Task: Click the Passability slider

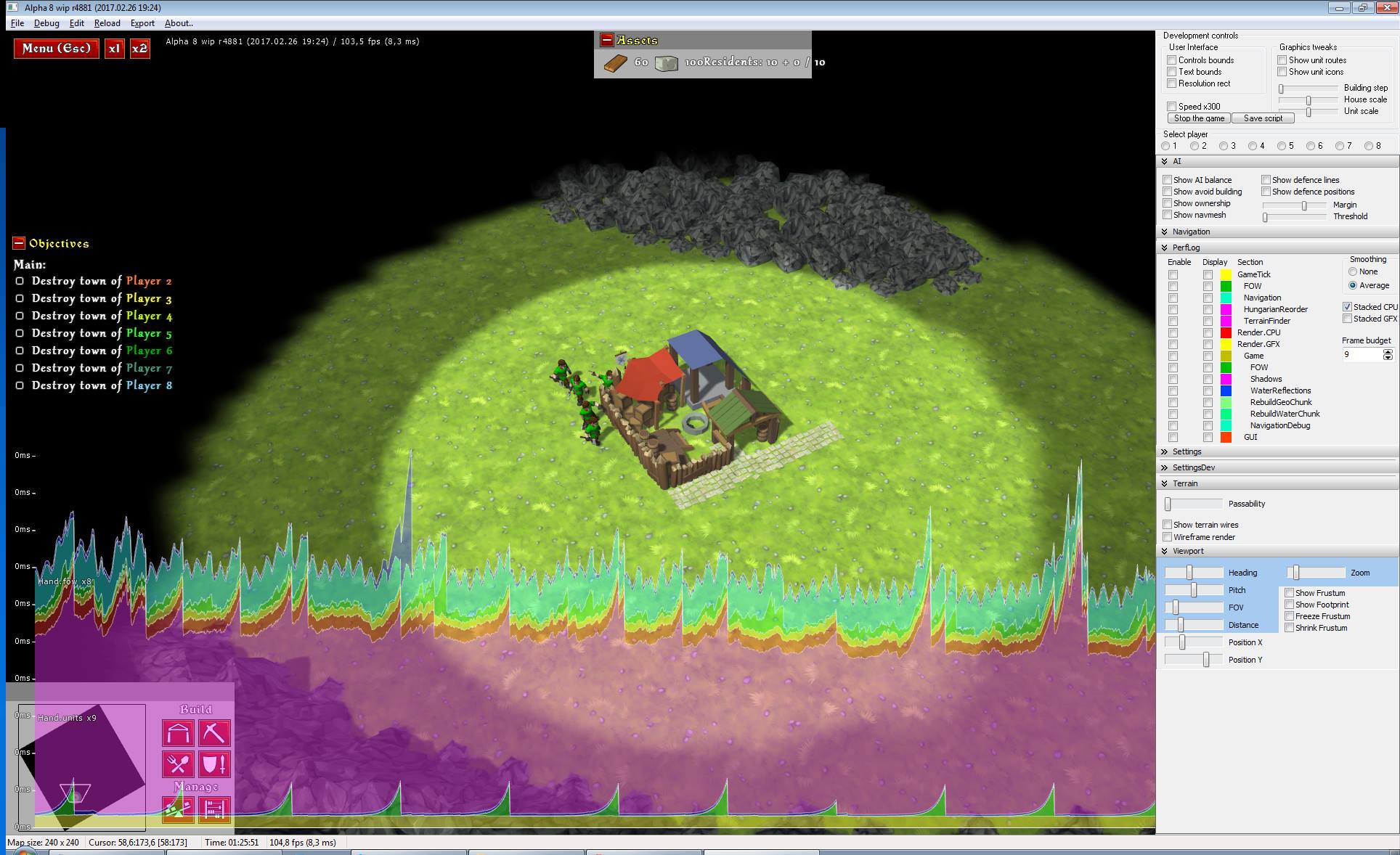Action: (x=1194, y=504)
